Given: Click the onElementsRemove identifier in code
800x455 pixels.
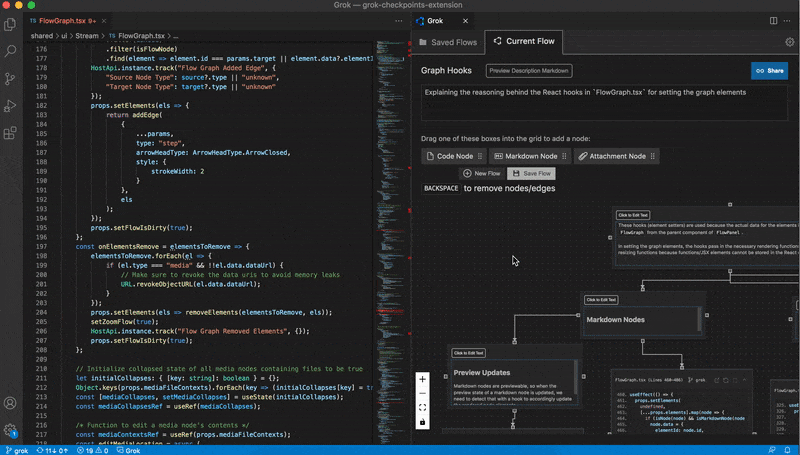Looking at the screenshot, I should tap(129, 246).
